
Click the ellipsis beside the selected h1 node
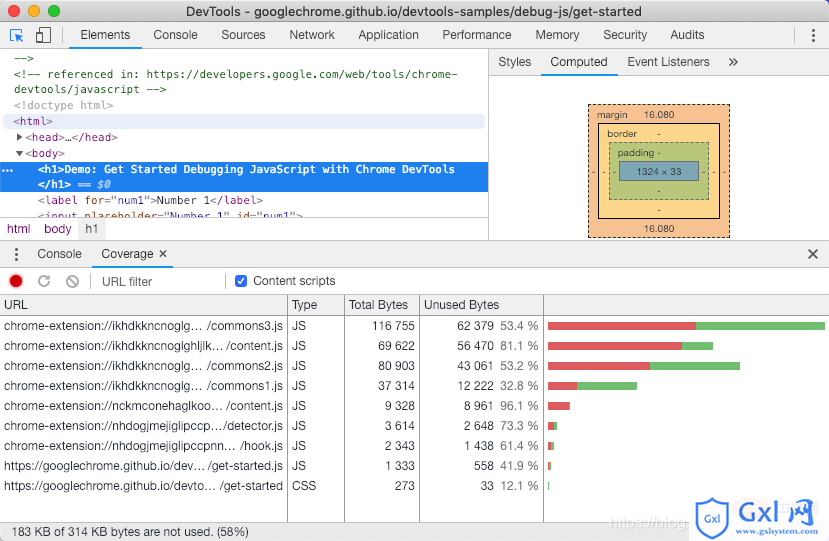tap(7, 170)
